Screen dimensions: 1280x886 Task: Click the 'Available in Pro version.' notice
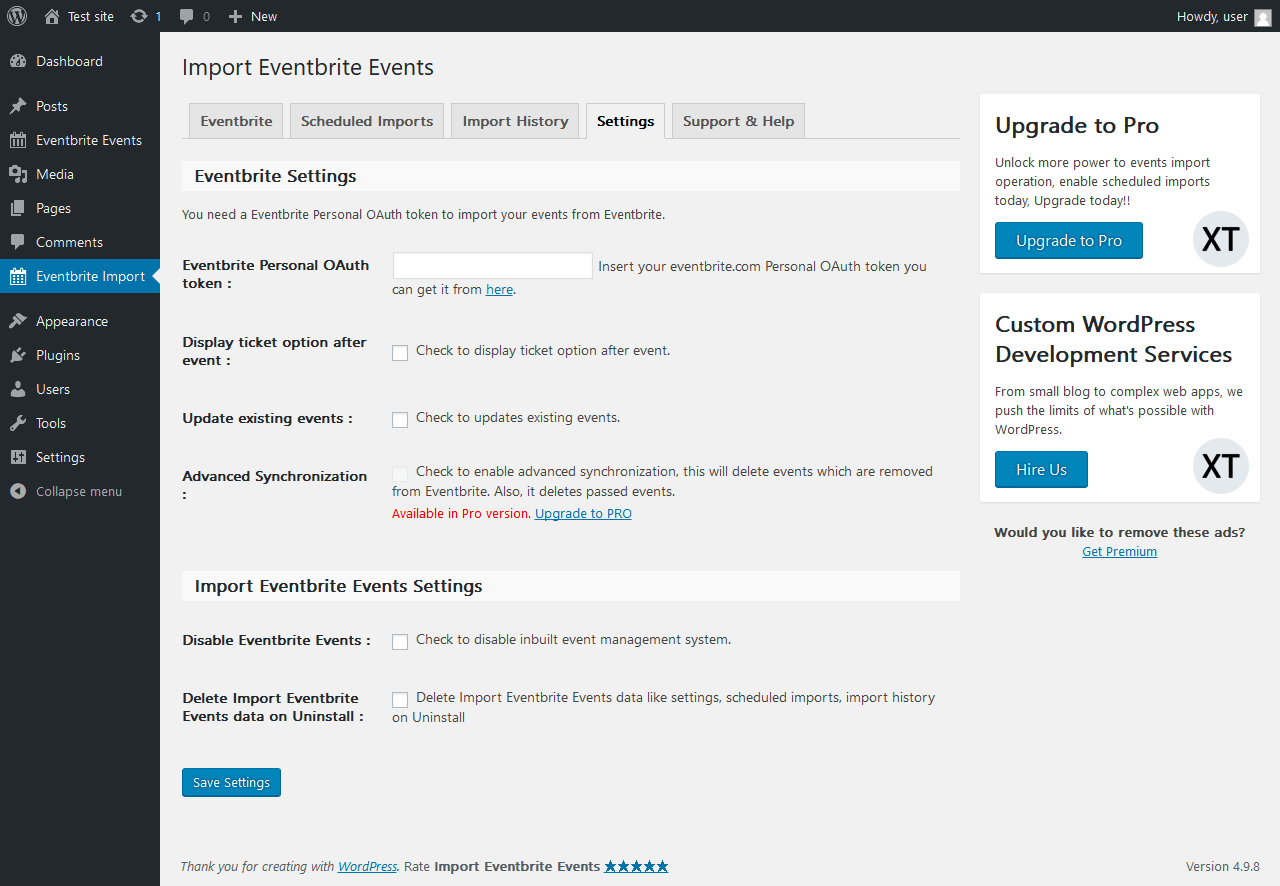pos(461,514)
